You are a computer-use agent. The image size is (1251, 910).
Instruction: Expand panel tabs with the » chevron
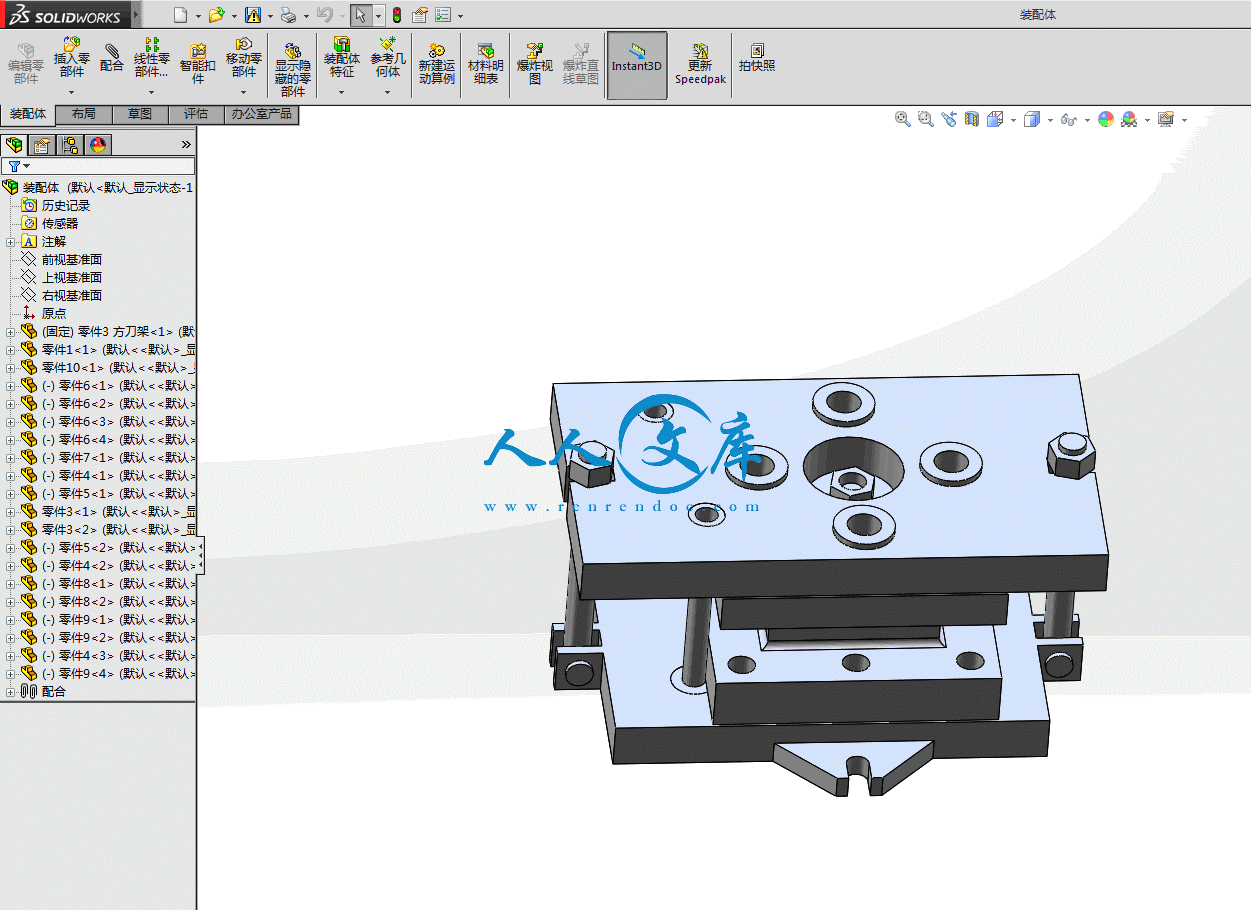tap(186, 145)
